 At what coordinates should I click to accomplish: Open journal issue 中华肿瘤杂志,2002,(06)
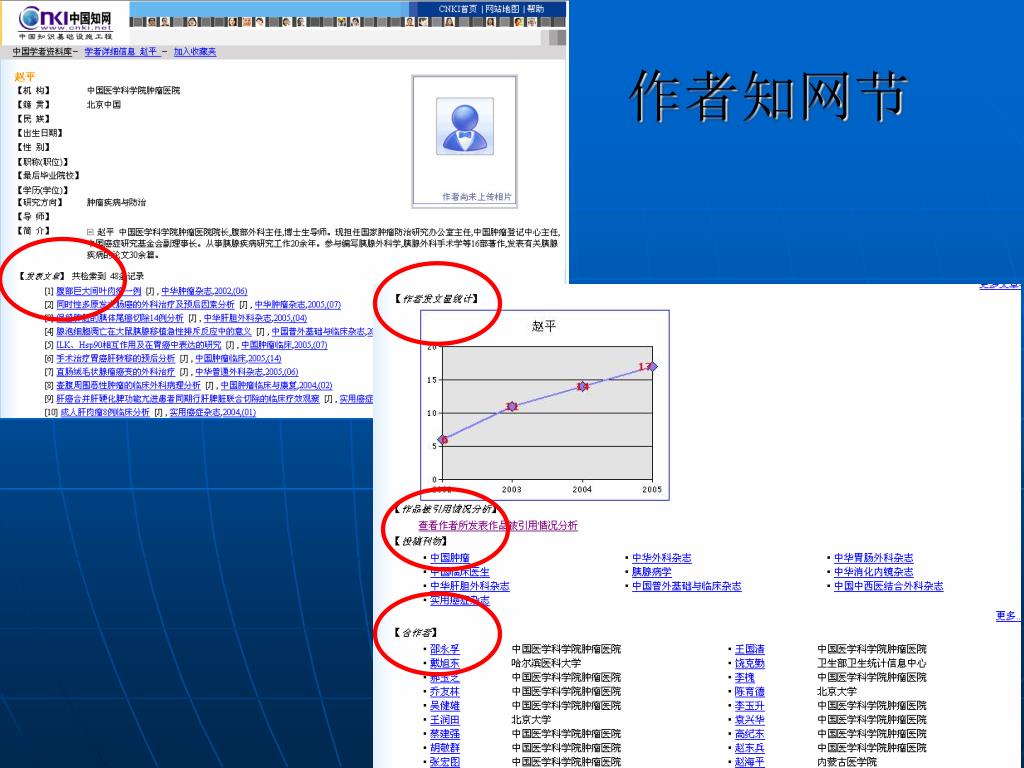tap(204, 291)
